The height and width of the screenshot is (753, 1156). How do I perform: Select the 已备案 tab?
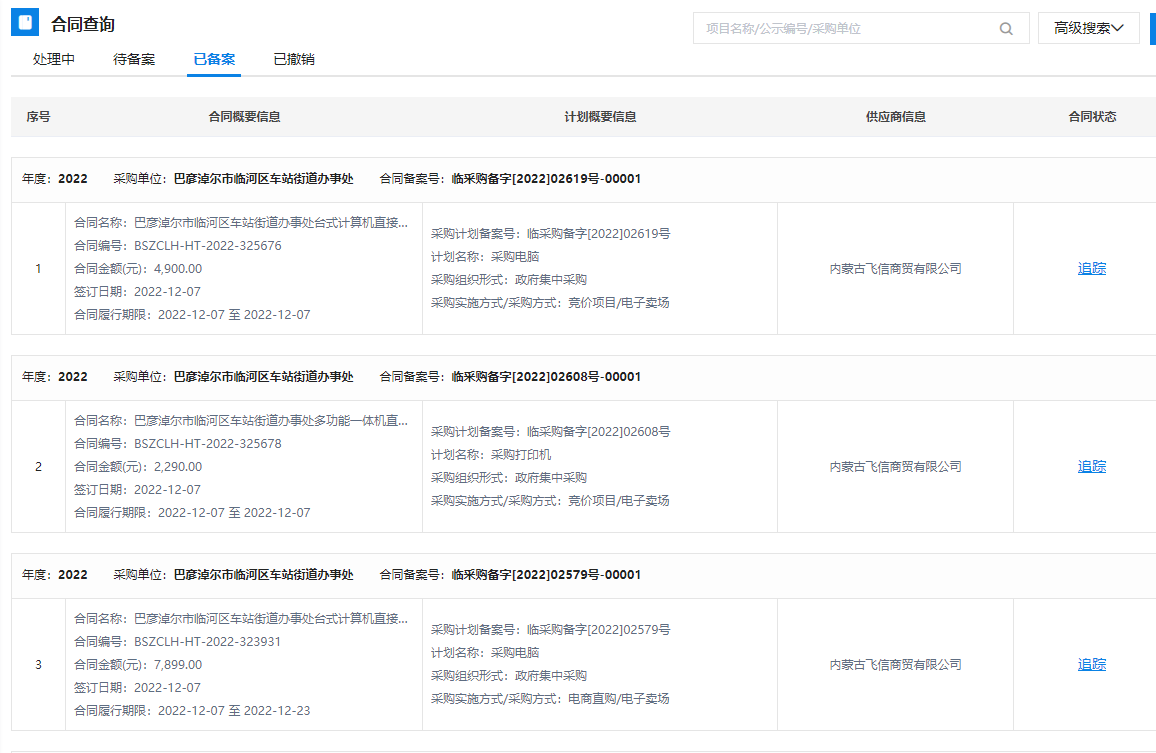[x=214, y=59]
